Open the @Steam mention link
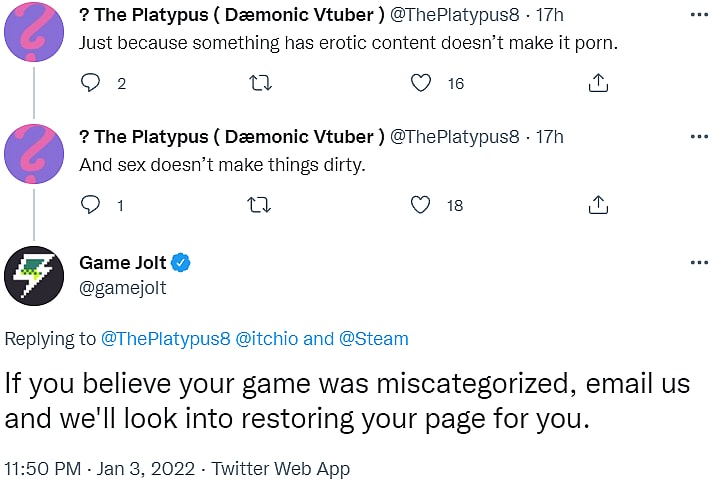The height and width of the screenshot is (481, 711). pyautogui.click(x=374, y=339)
